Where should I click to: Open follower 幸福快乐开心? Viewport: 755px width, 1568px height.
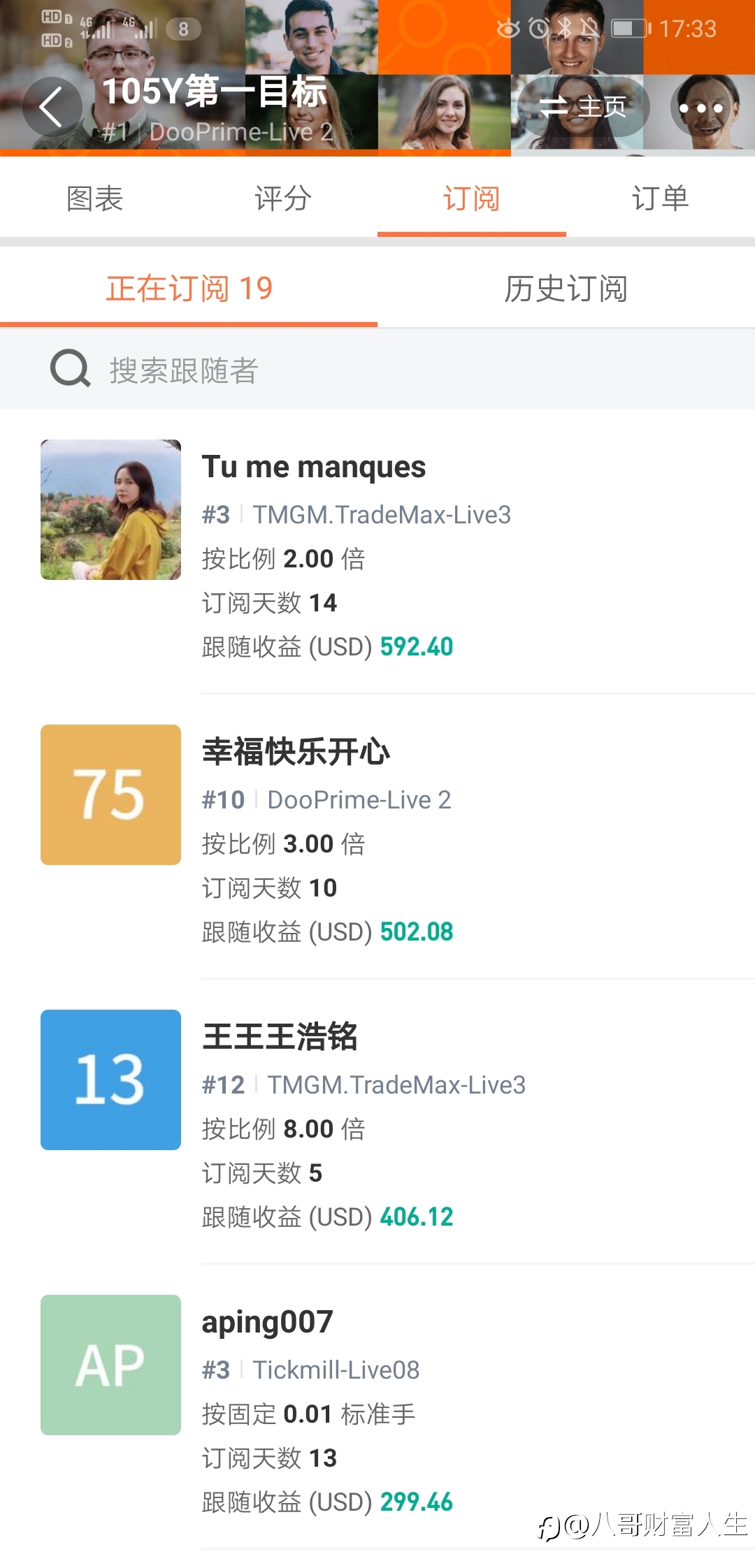coord(296,752)
